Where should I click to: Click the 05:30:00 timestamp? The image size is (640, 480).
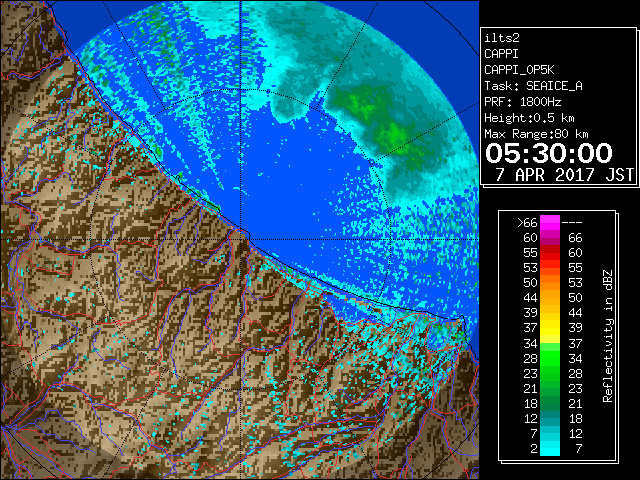pyautogui.click(x=549, y=153)
